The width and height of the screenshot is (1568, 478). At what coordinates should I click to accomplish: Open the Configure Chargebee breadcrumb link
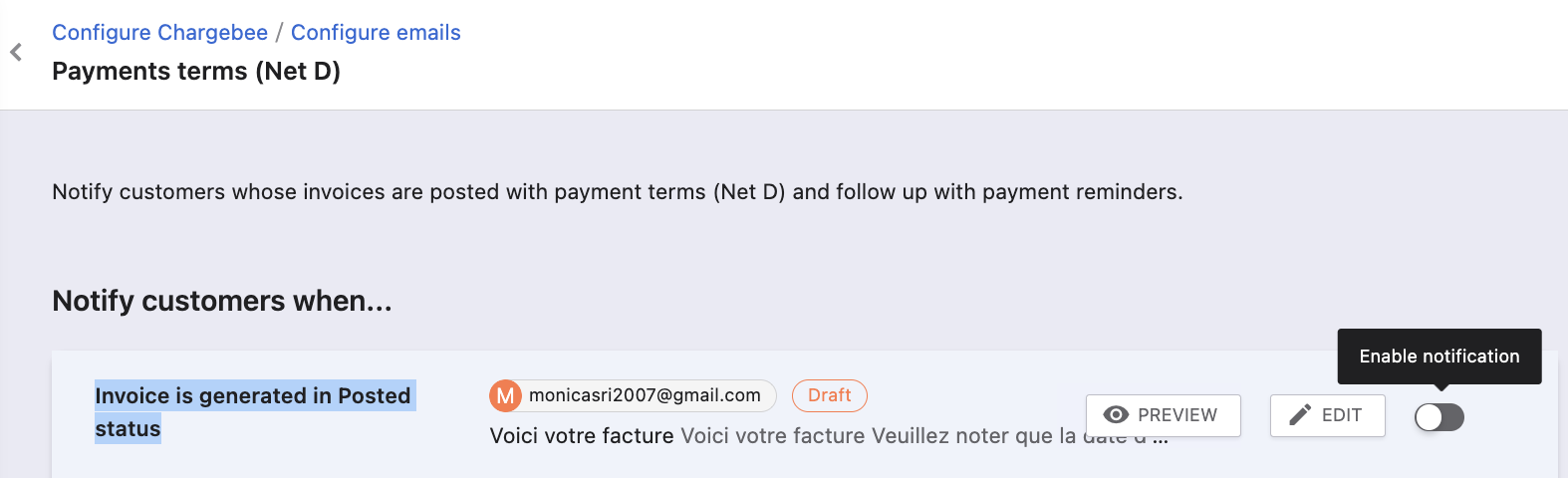[159, 33]
